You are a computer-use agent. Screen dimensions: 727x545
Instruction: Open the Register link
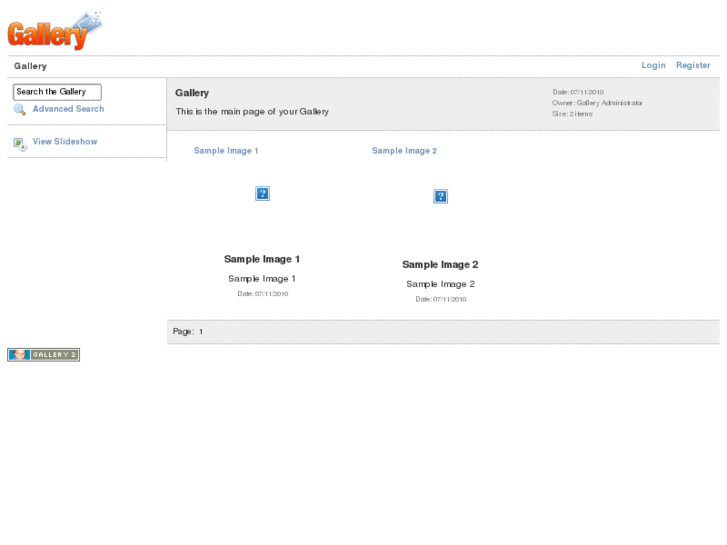coord(693,65)
